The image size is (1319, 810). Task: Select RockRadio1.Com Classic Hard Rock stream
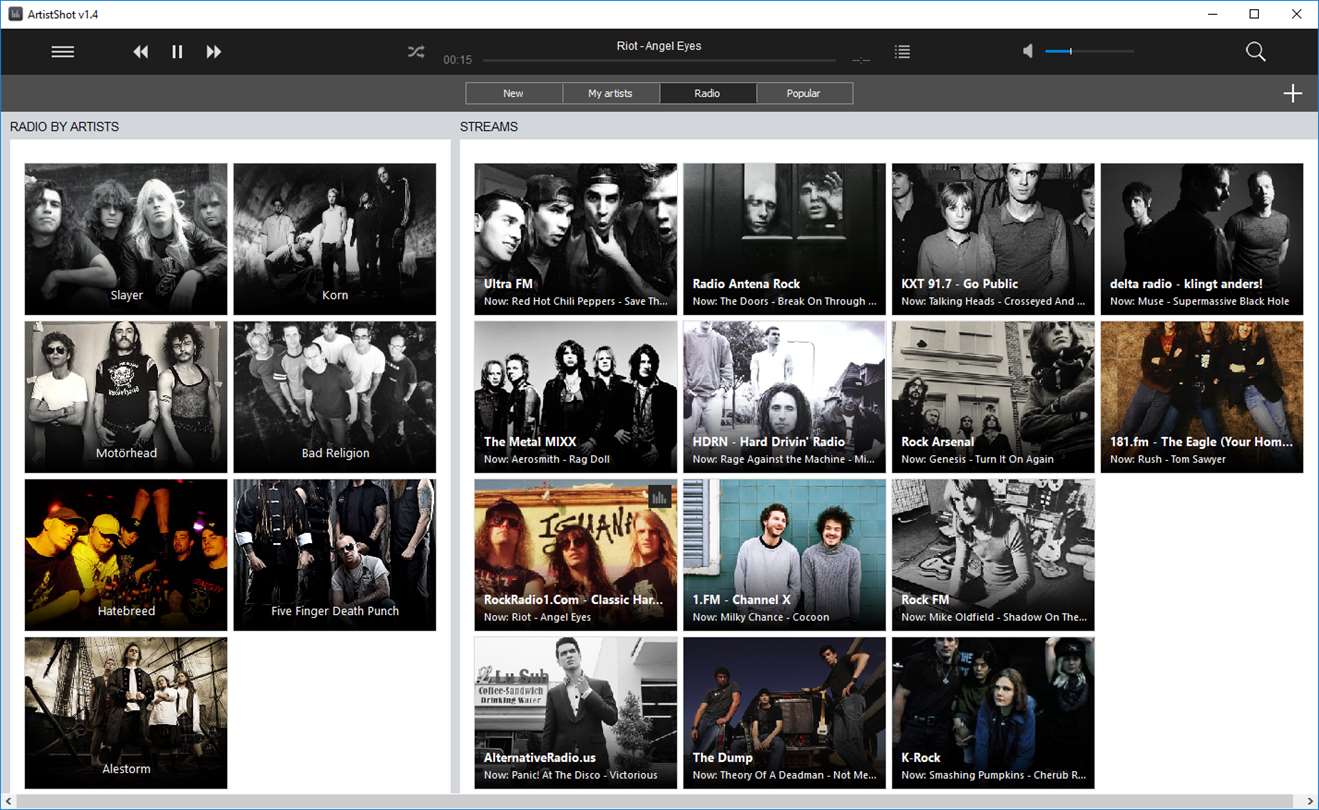pyautogui.click(x=576, y=555)
